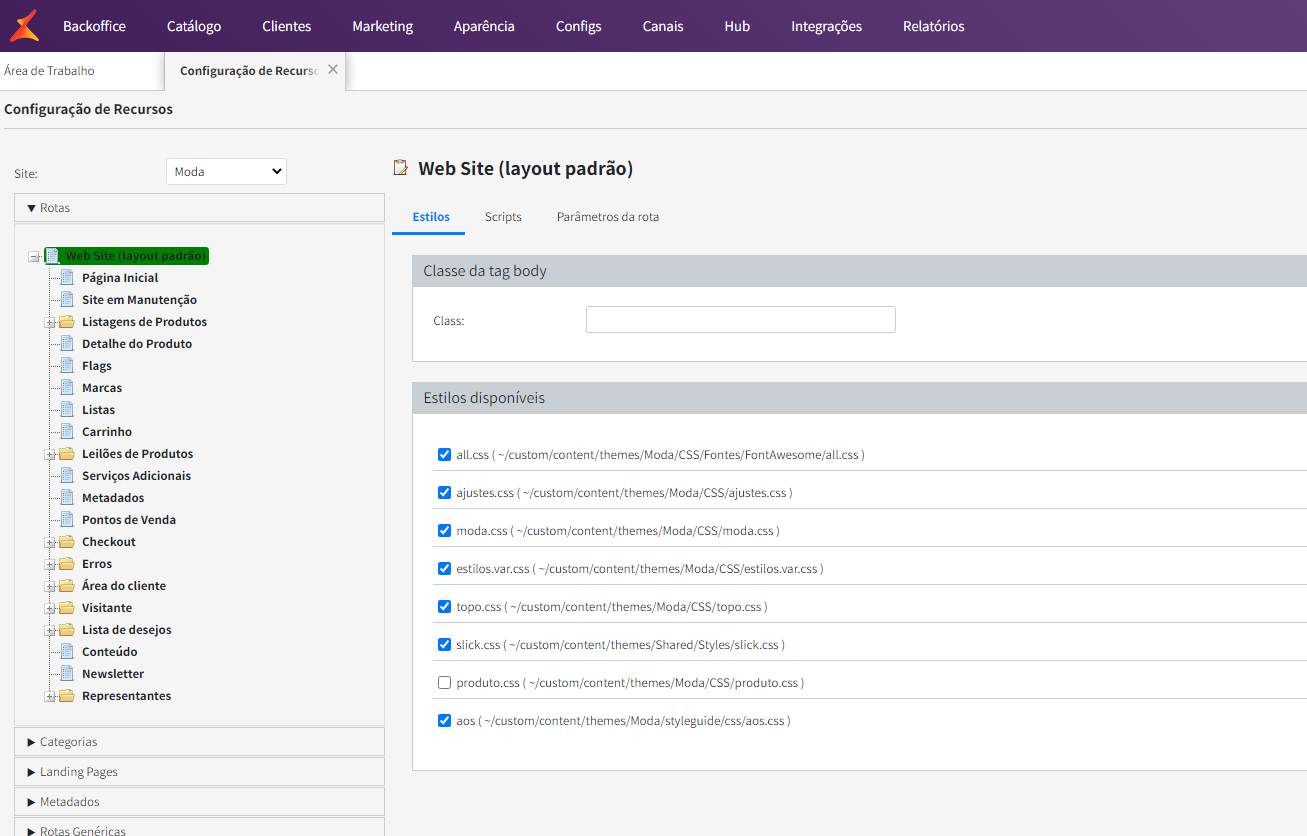1307x836 pixels.
Task: Expand the Listagens de Produtos tree node
Action: pos(50,323)
